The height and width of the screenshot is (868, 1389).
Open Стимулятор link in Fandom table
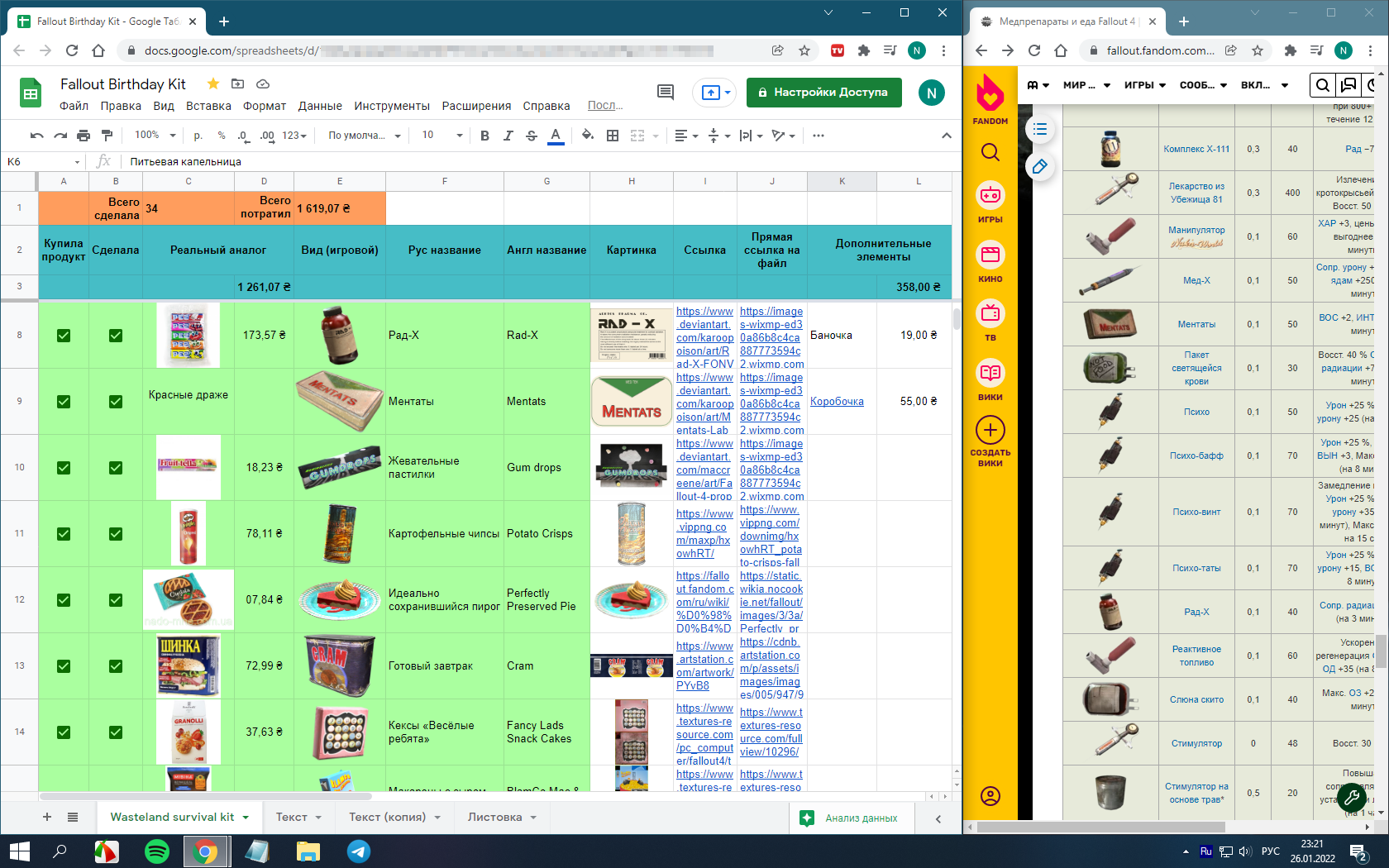point(1196,743)
